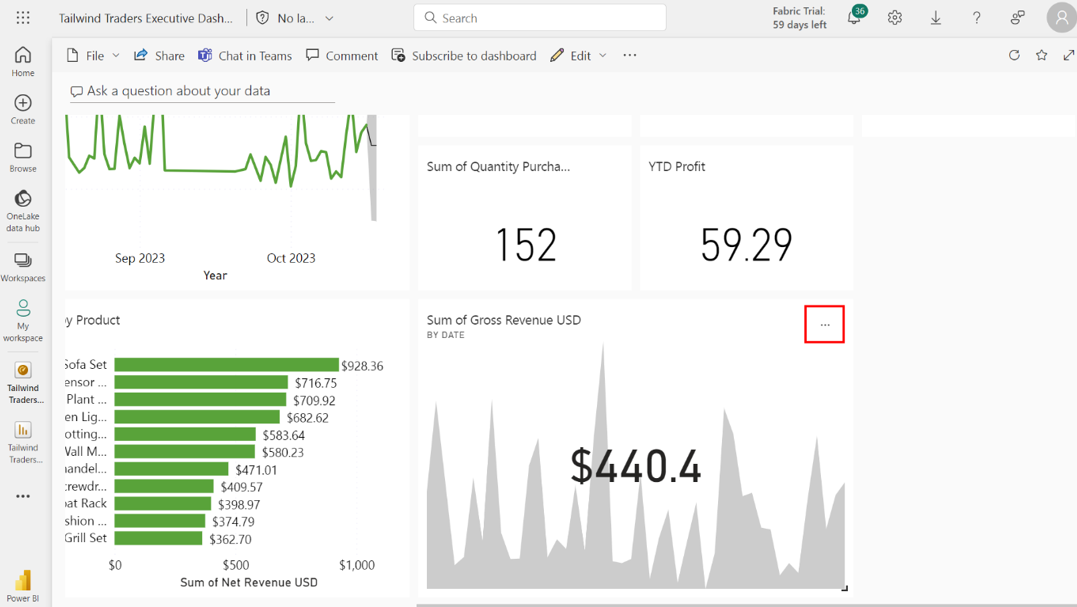The height and width of the screenshot is (607, 1077).
Task: Open Chat in Teams
Action: [245, 56]
